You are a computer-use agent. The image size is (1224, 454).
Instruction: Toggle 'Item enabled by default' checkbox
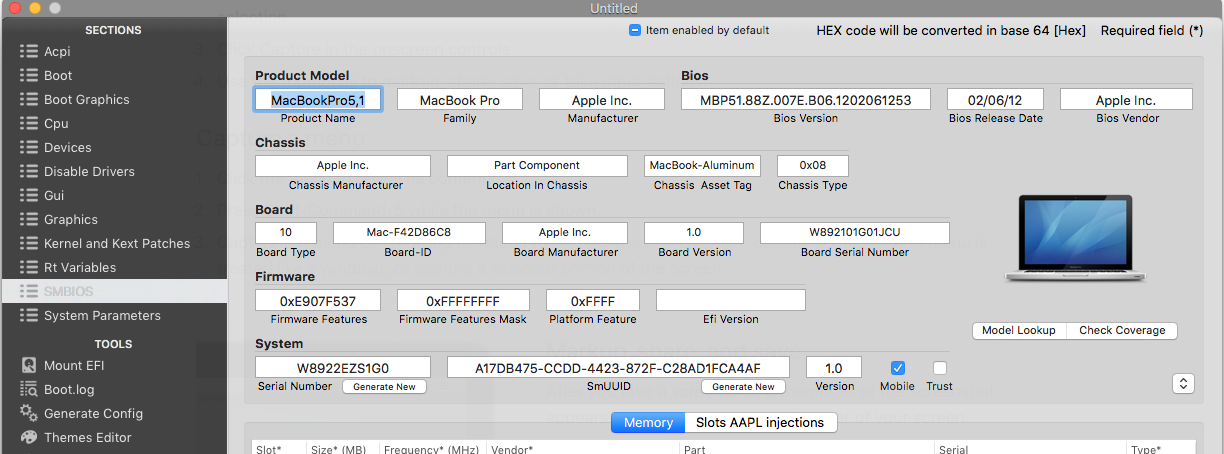coord(634,30)
